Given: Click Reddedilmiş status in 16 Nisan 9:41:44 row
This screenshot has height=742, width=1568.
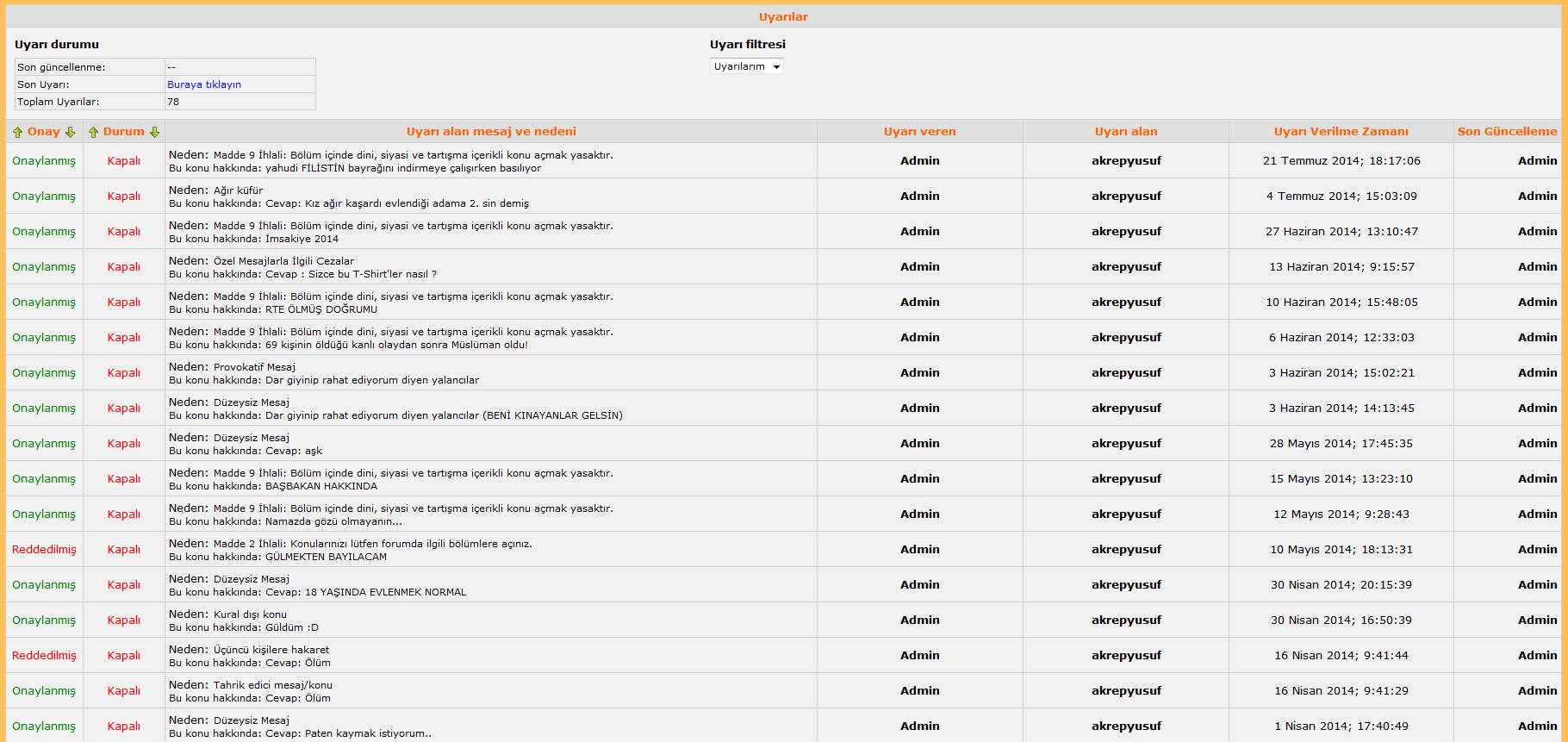Looking at the screenshot, I should 44,656.
